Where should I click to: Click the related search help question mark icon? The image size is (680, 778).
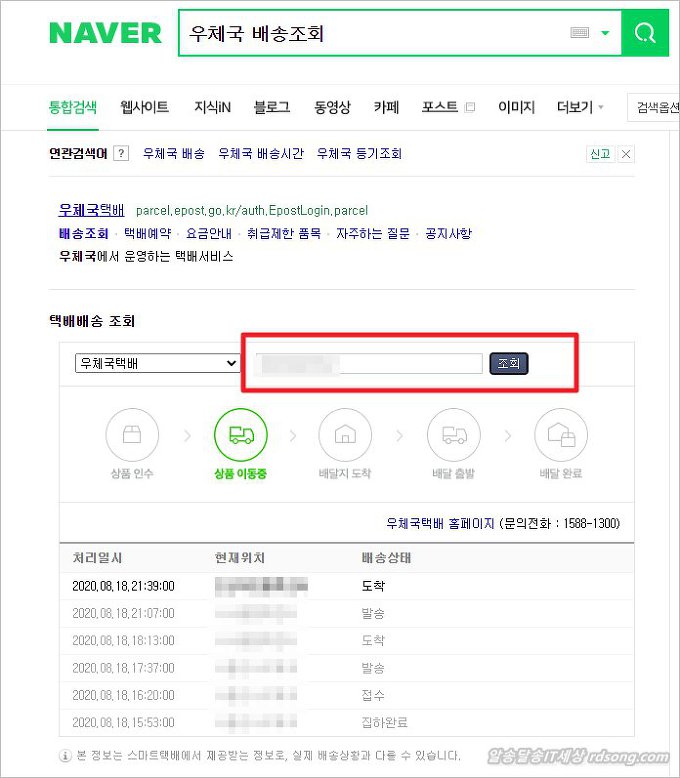121,154
